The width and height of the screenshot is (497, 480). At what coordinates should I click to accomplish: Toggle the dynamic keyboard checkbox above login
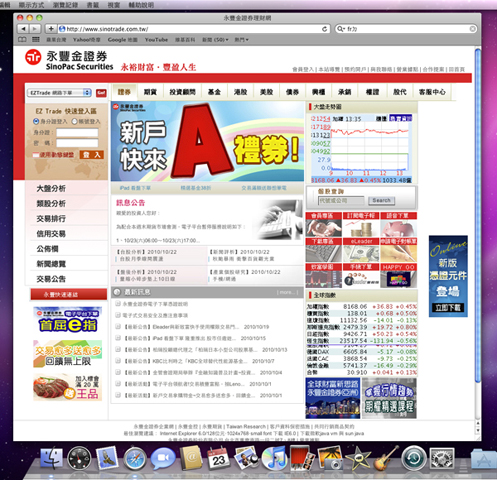pyautogui.click(x=36, y=155)
